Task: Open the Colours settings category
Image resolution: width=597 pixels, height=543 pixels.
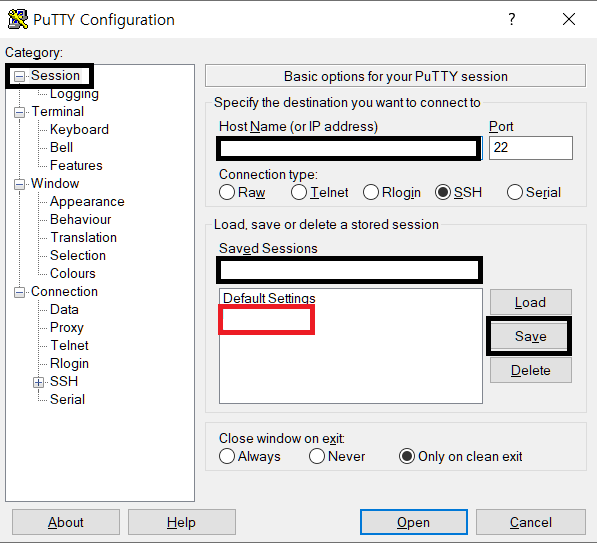Action: [73, 273]
